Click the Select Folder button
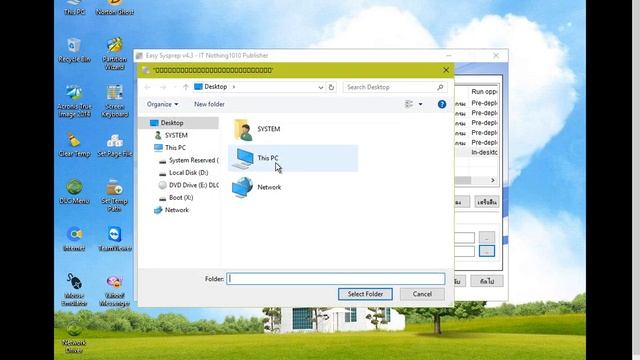This screenshot has width=640, height=360. [x=365, y=294]
